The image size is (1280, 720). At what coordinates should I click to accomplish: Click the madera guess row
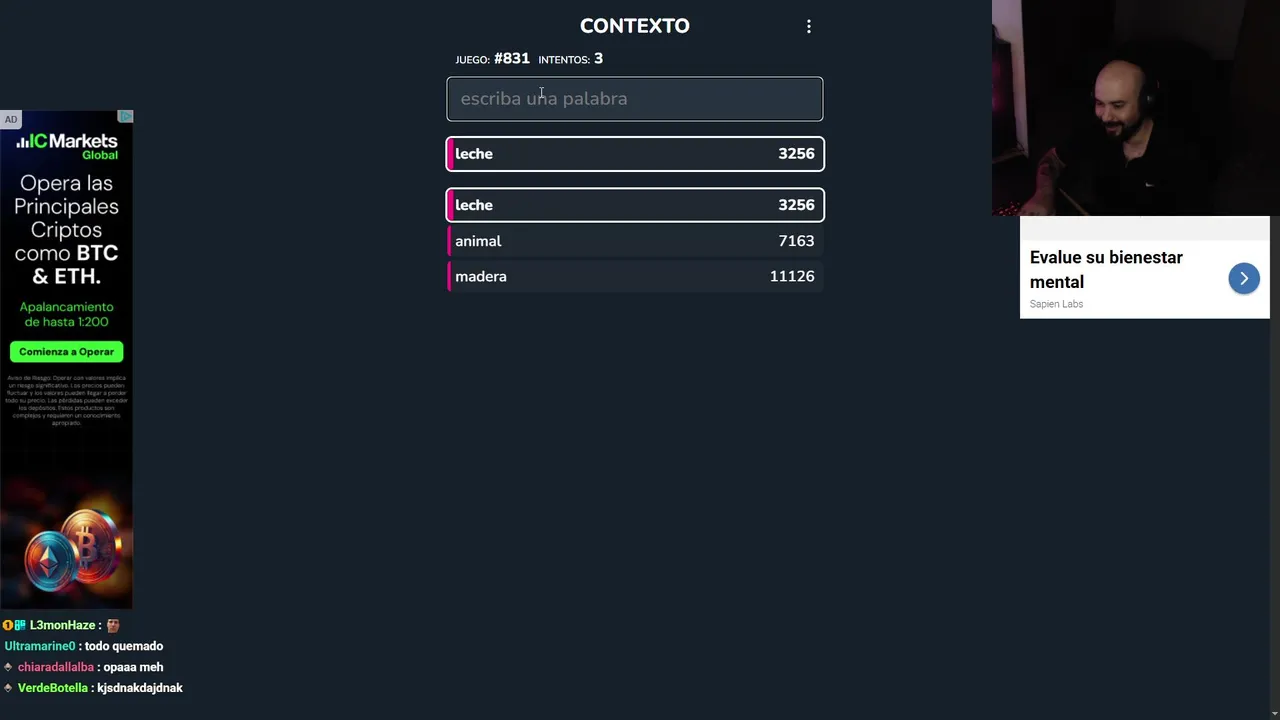635,277
